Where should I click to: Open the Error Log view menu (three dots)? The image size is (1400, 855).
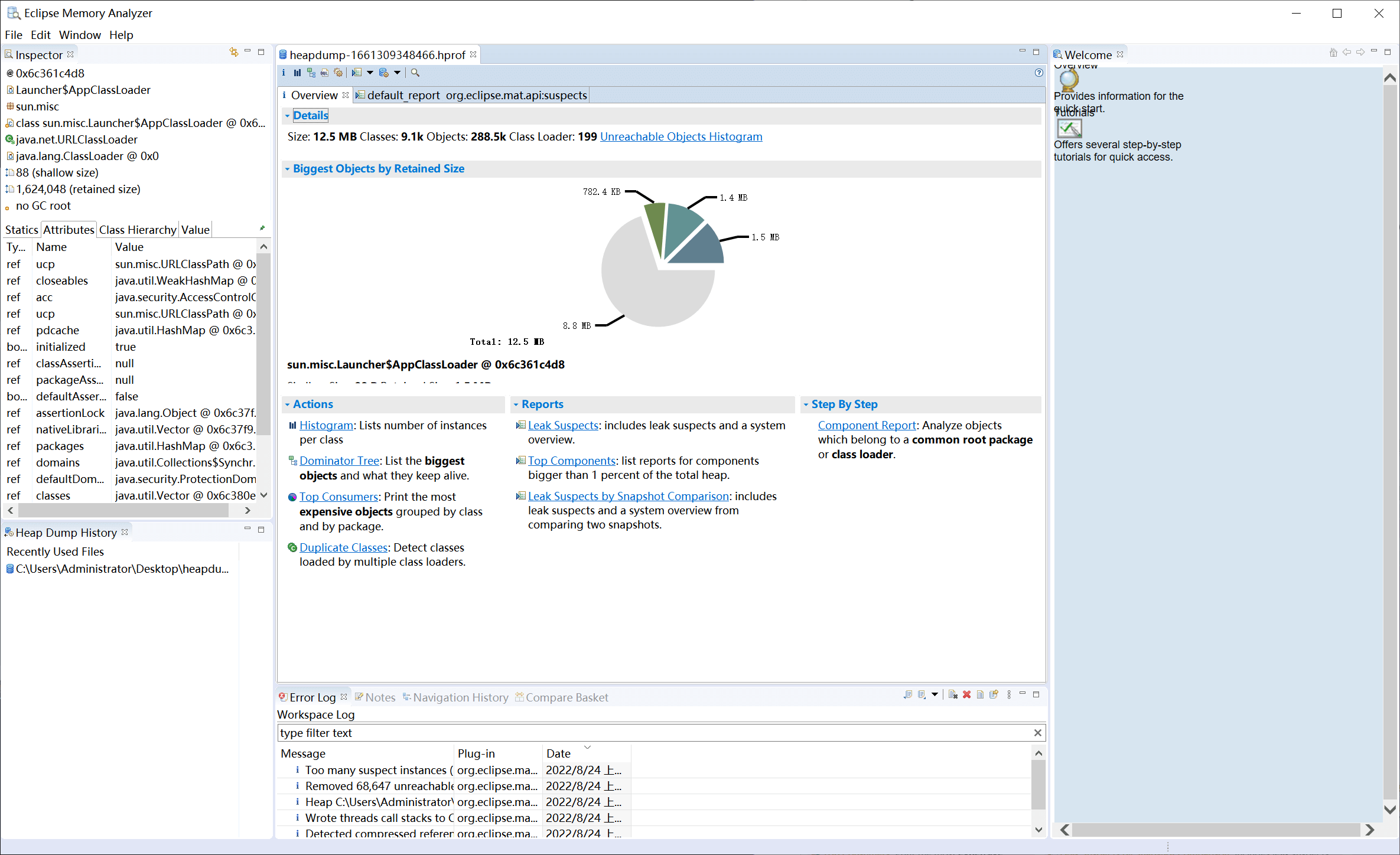1009,694
